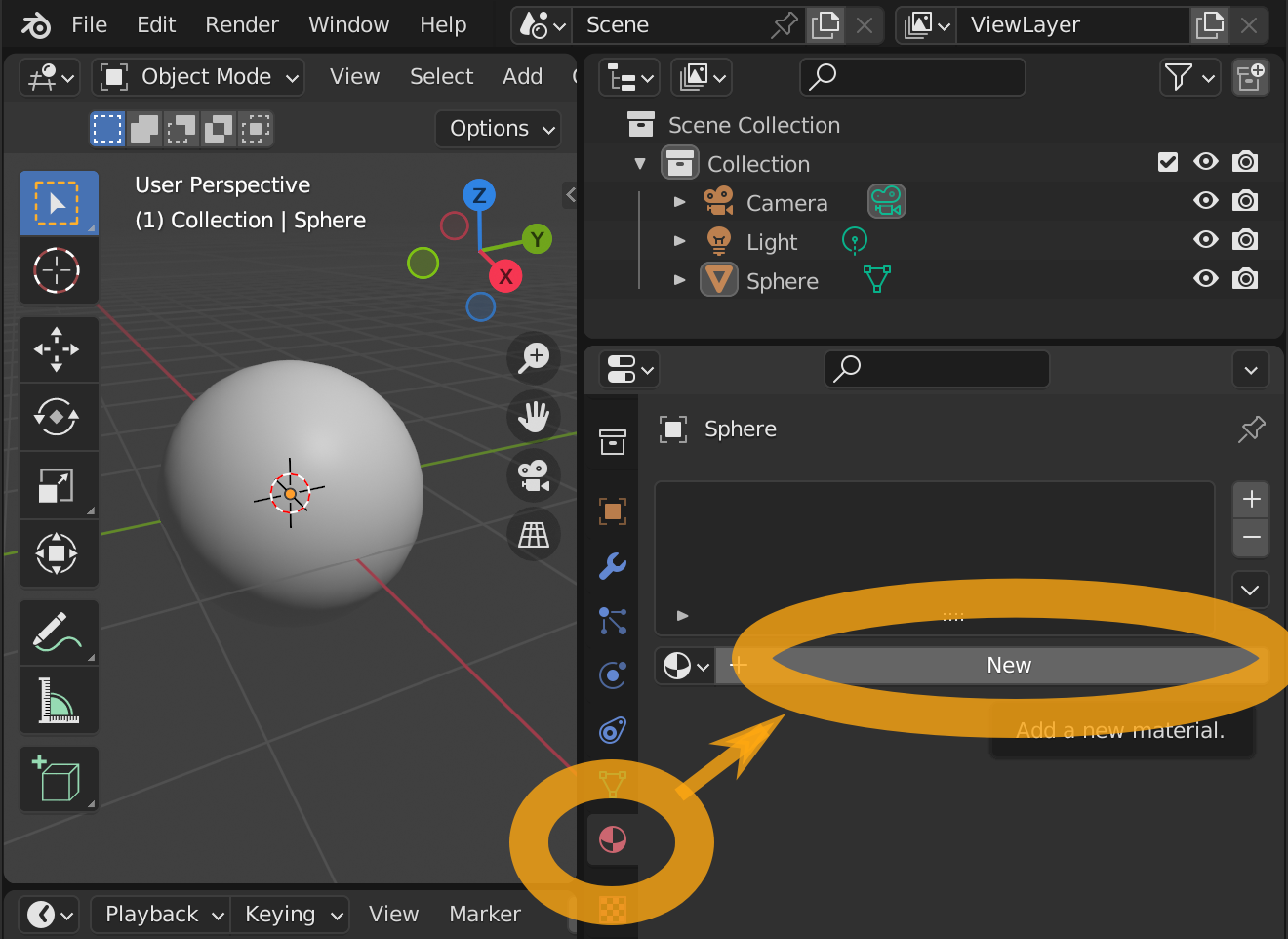Click the zoom viewport gizmo icon
The width and height of the screenshot is (1288, 939).
534,357
